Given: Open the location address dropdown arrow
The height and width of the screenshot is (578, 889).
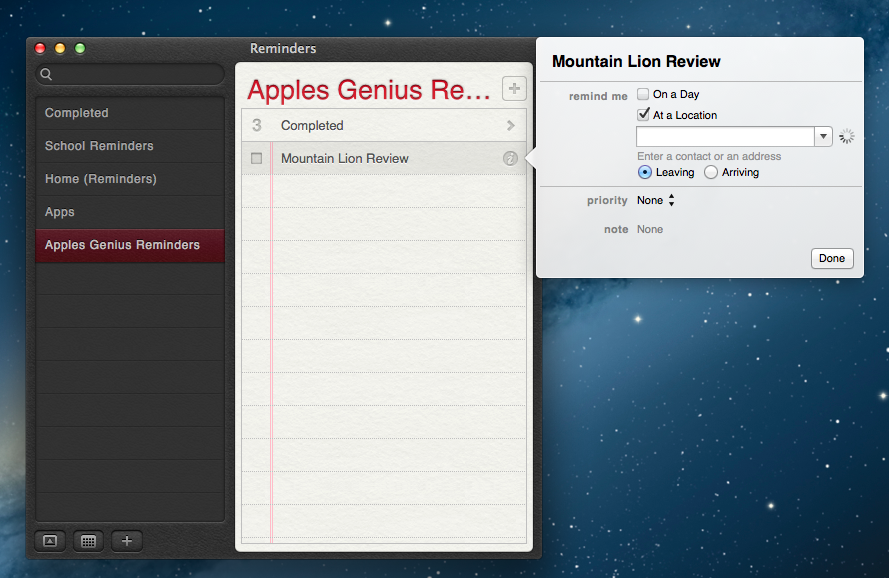Looking at the screenshot, I should point(823,137).
